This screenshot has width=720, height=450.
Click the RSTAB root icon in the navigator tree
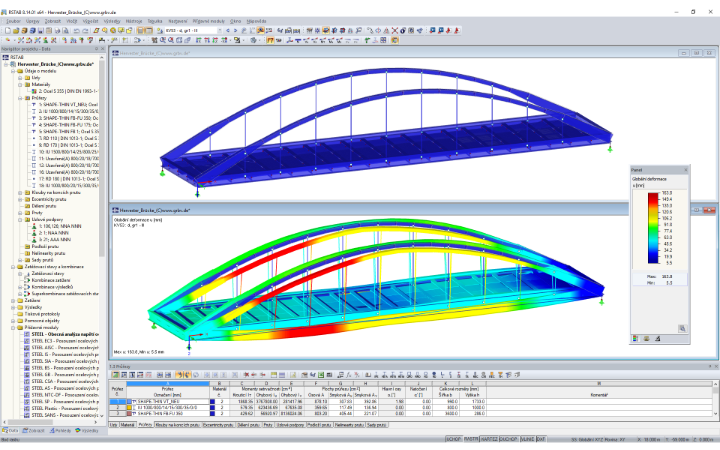coord(6,57)
